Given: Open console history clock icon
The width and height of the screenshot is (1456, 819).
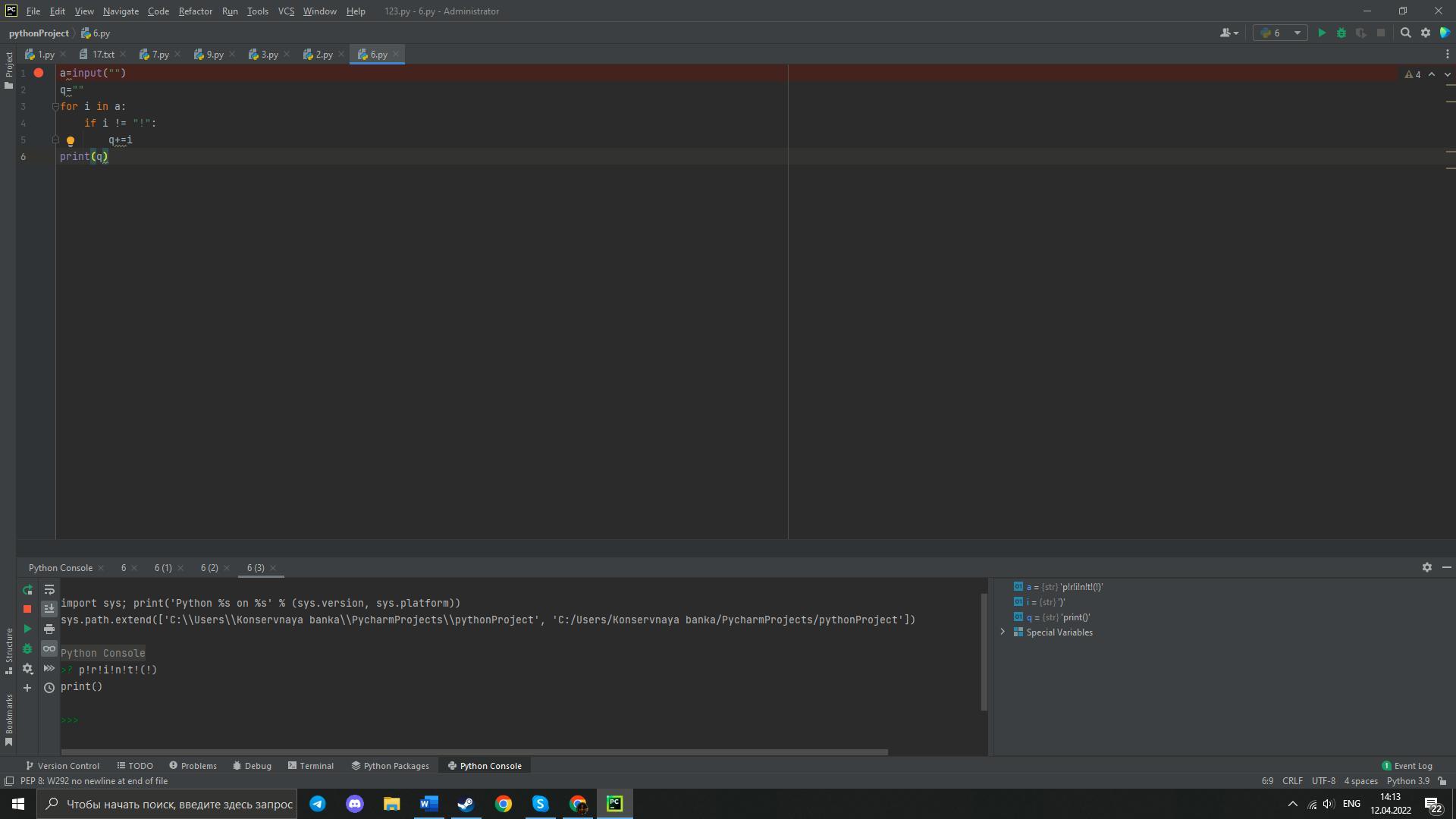Looking at the screenshot, I should tap(49, 688).
